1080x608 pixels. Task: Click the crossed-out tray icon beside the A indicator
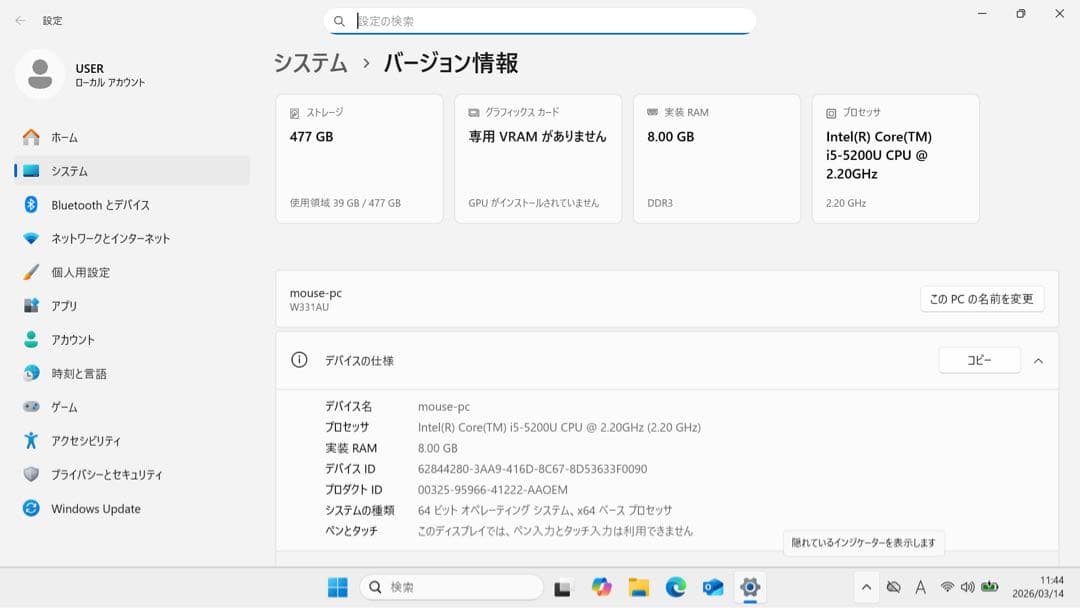[893, 587]
